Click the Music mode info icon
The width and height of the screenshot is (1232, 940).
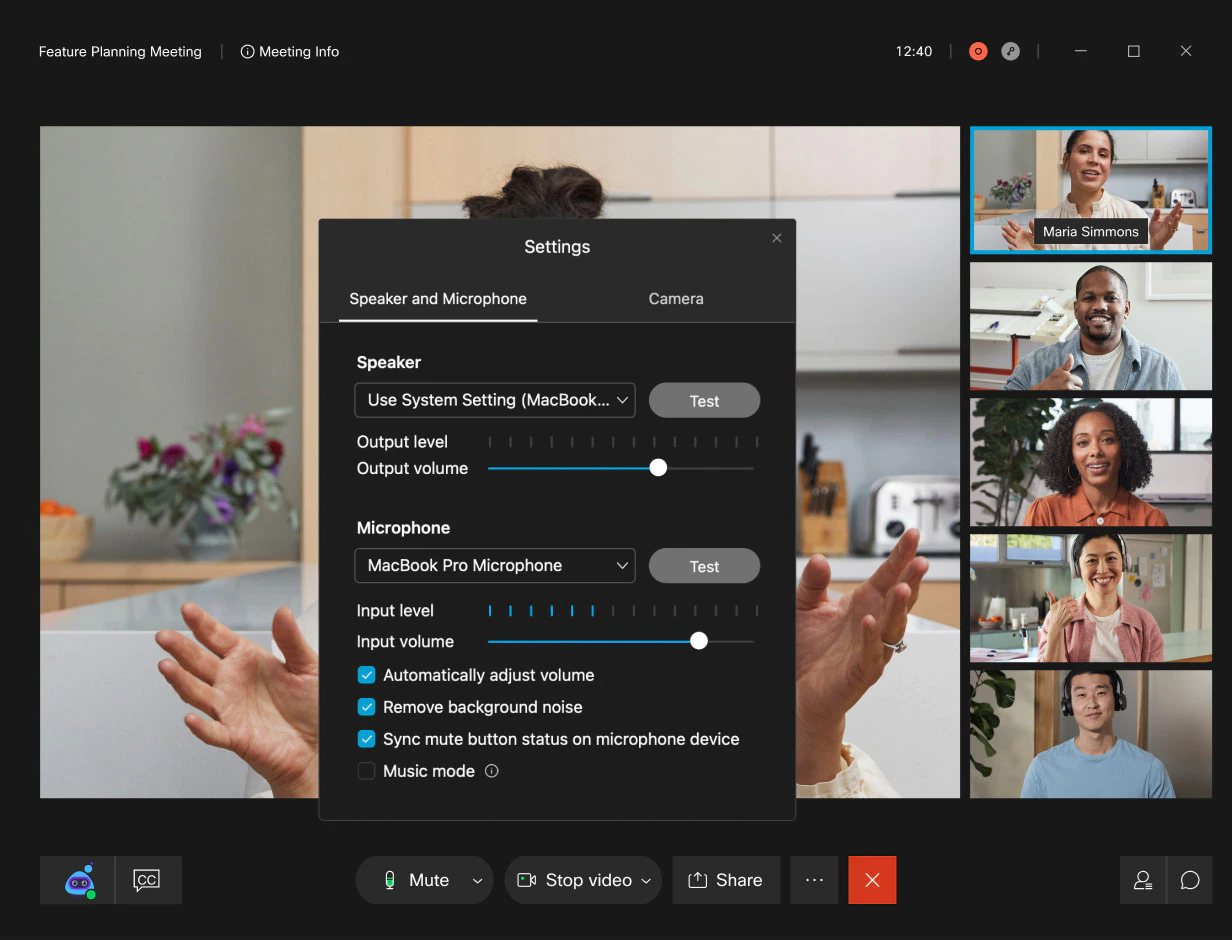click(491, 771)
